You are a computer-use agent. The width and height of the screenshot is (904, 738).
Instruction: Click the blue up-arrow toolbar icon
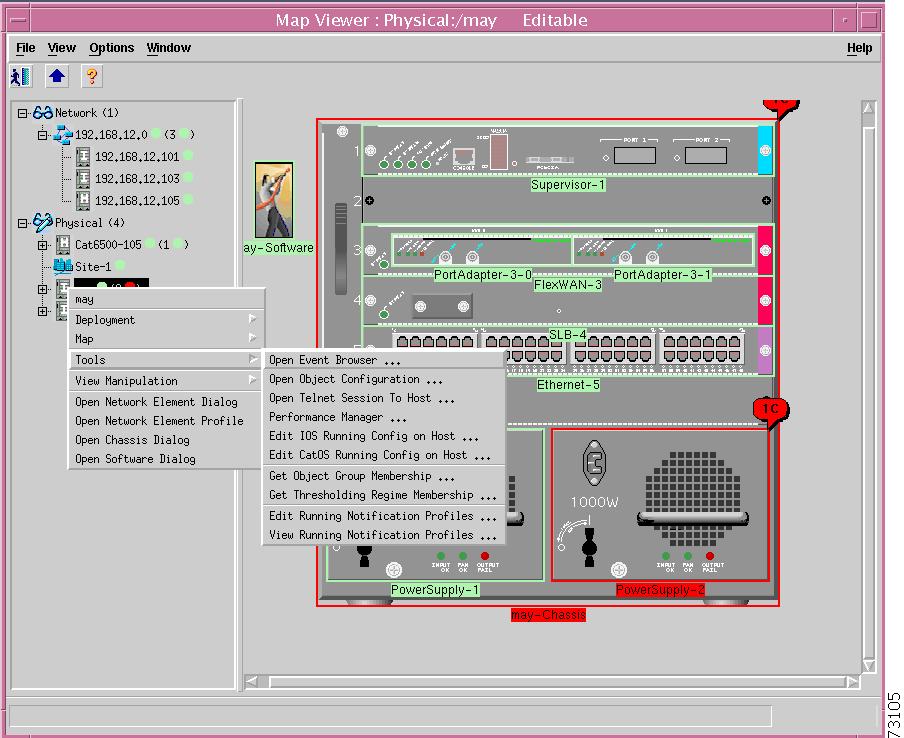coord(56,77)
